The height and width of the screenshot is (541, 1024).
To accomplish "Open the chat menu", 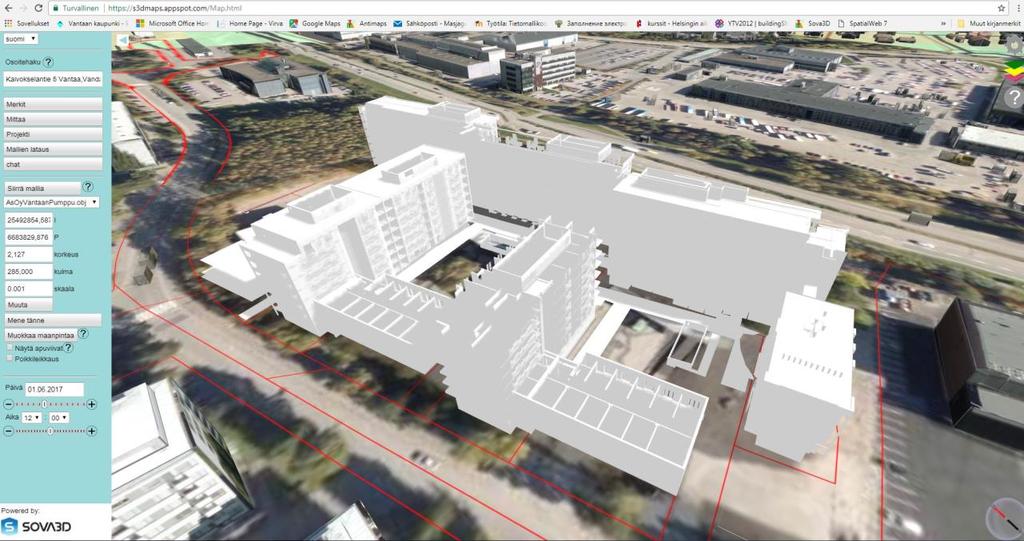I will point(53,165).
